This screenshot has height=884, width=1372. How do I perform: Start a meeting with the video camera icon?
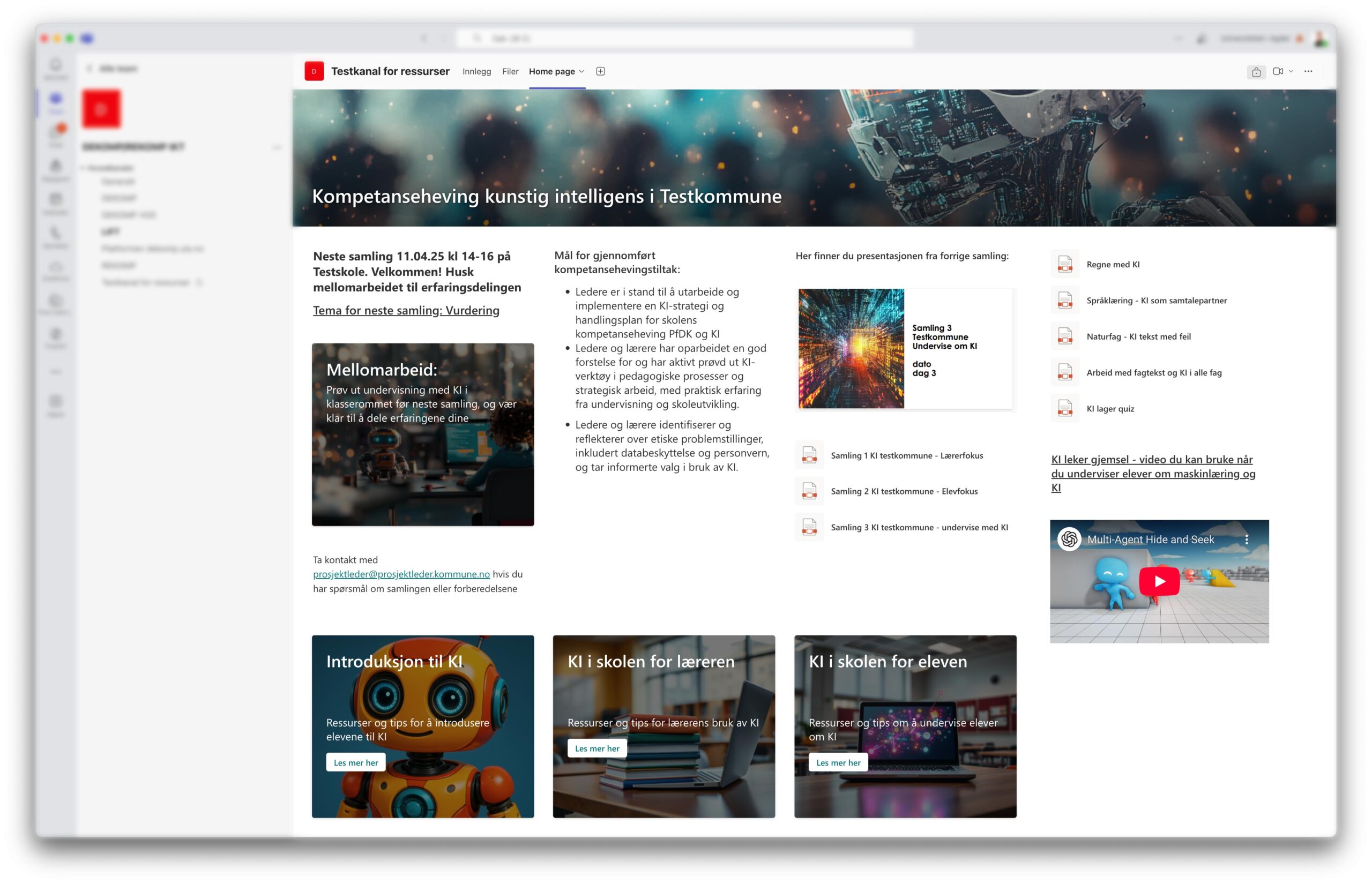[x=1277, y=71]
